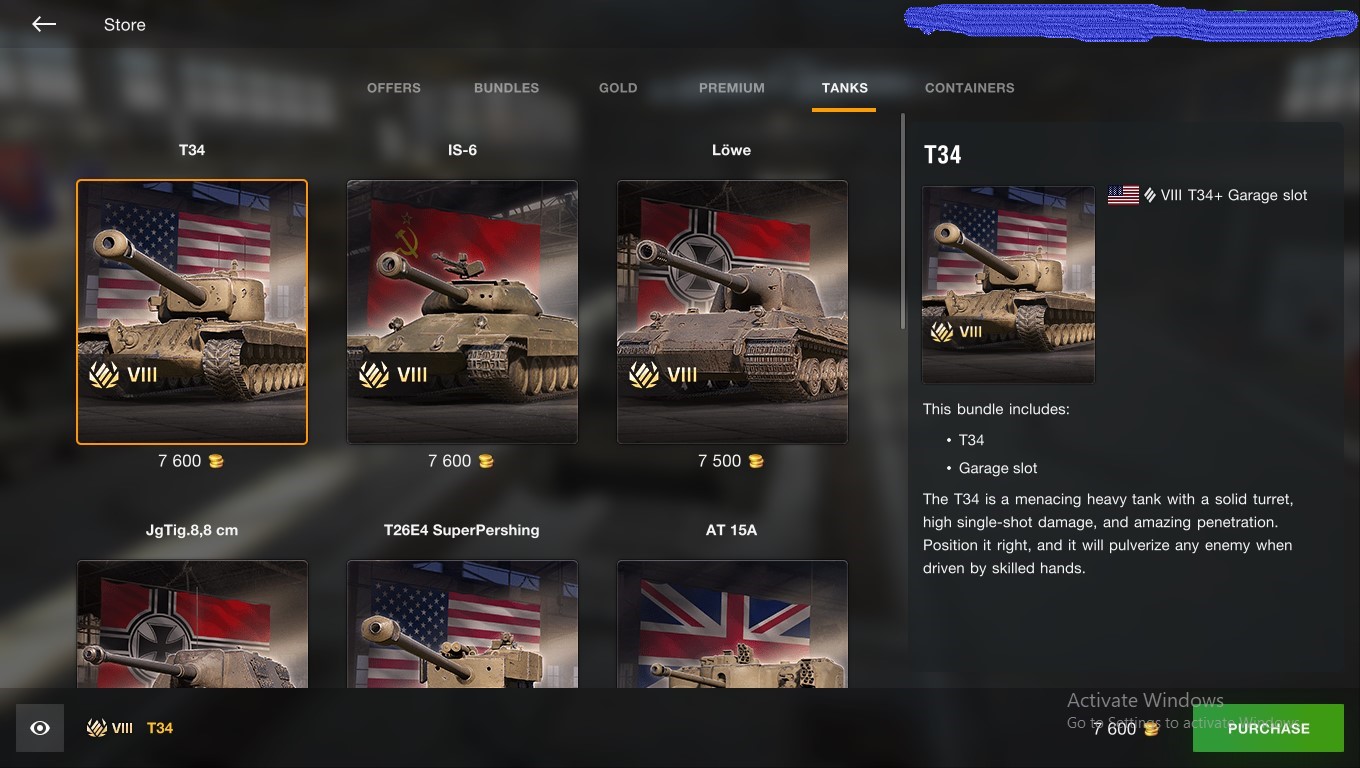Click the gold coin icon under T34 card
This screenshot has height=768, width=1360.
pyautogui.click(x=216, y=461)
